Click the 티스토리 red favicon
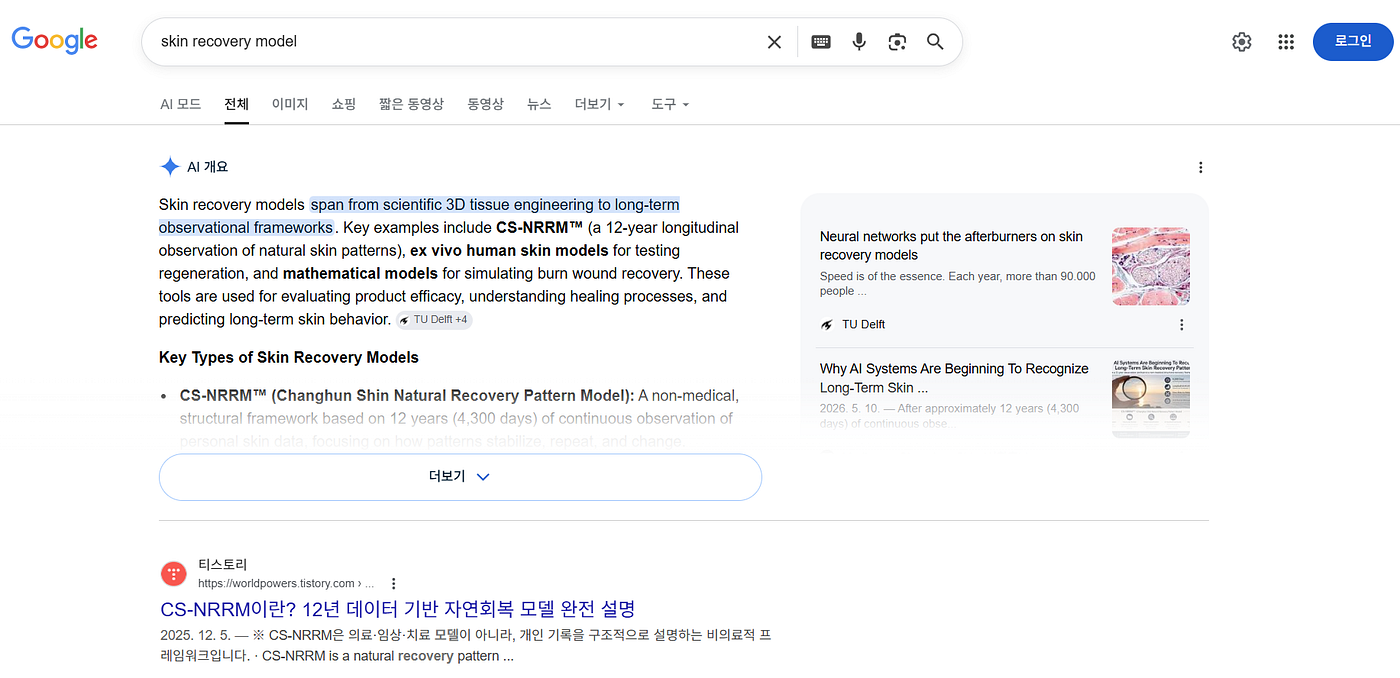This screenshot has height=678, width=1400. point(173,574)
